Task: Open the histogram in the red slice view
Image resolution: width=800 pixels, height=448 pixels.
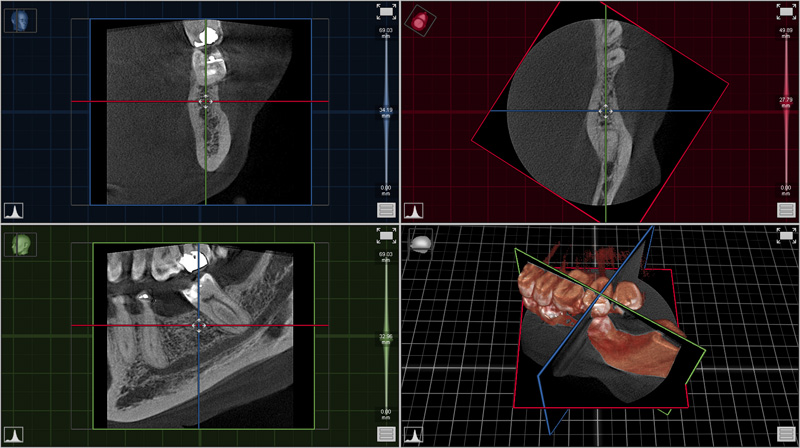Action: coord(414,211)
